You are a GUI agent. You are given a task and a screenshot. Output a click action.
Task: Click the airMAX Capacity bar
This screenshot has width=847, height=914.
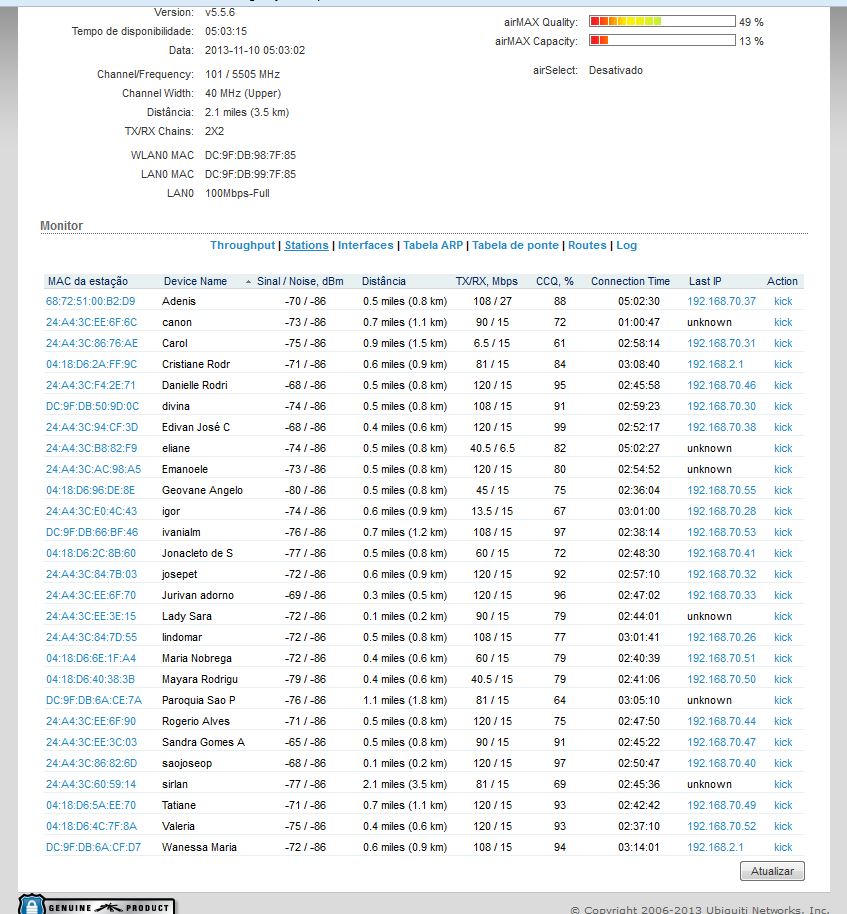tap(662, 40)
